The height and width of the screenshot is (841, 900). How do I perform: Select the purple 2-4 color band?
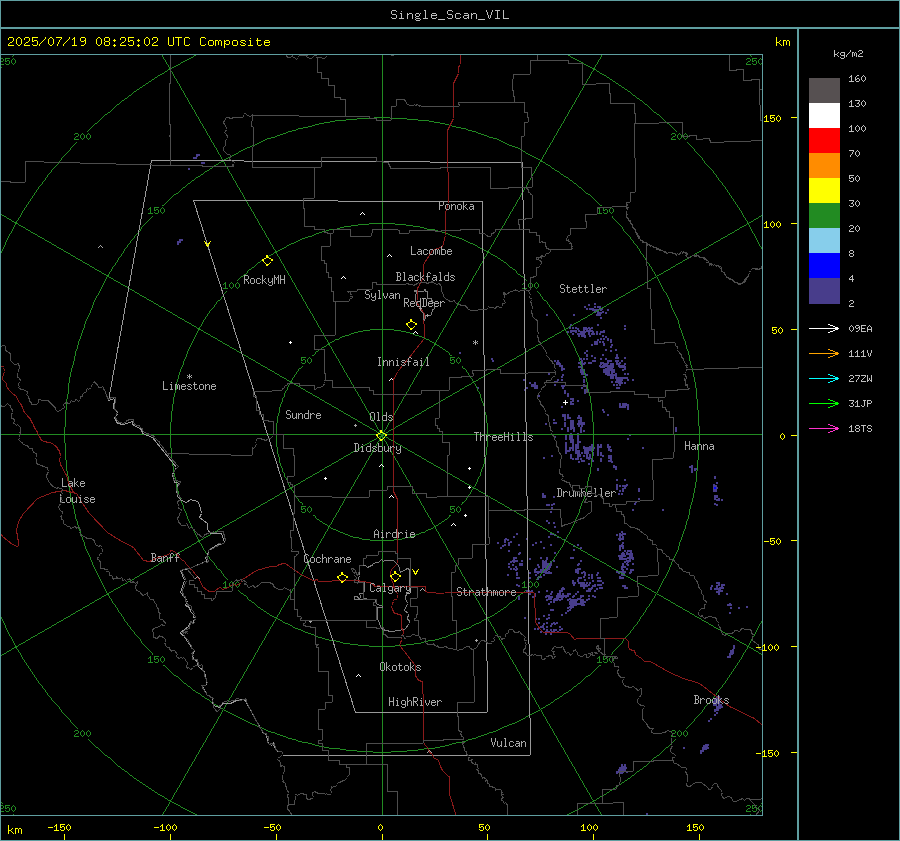click(824, 291)
